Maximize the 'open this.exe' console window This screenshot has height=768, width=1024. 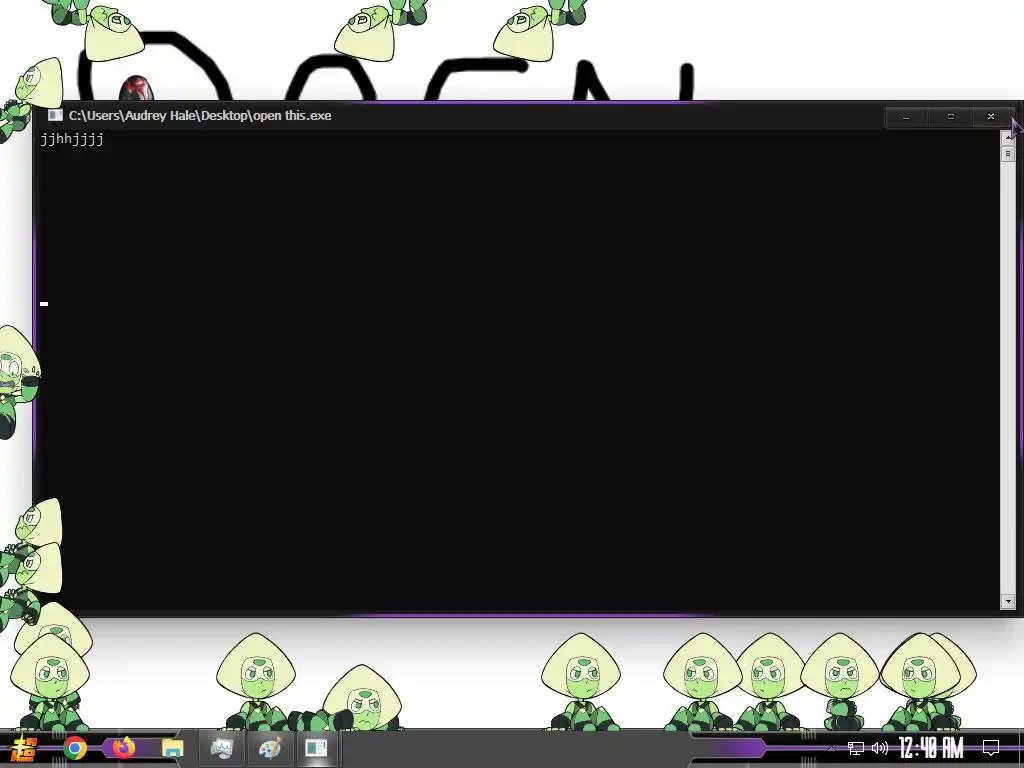click(950, 117)
